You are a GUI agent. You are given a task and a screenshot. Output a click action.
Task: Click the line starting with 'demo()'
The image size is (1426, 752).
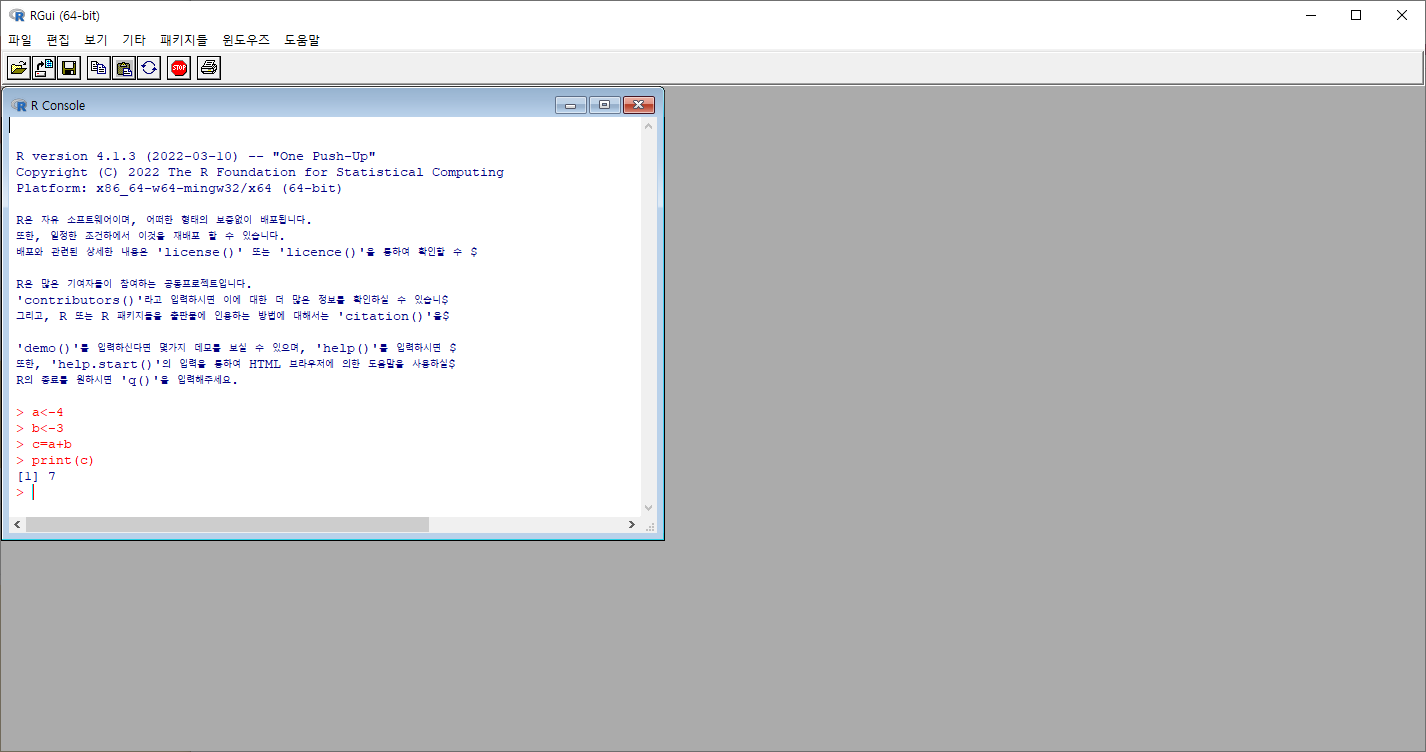236,348
